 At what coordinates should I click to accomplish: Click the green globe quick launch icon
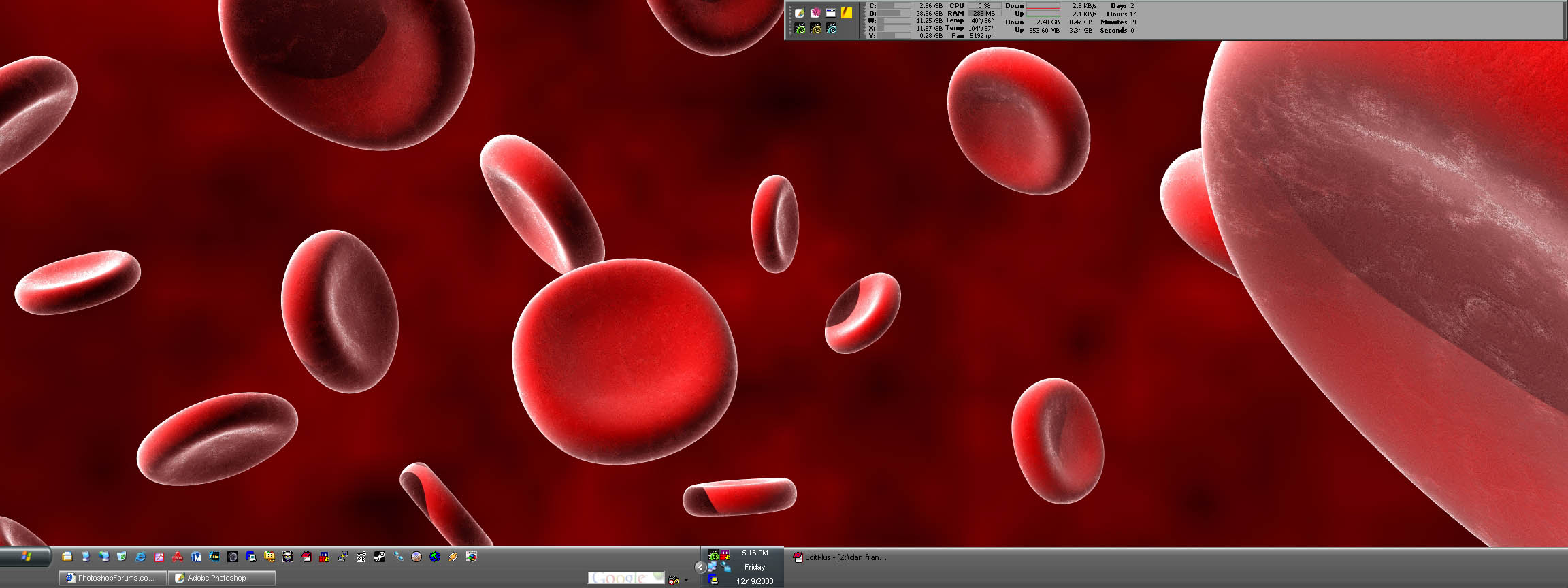[x=435, y=557]
